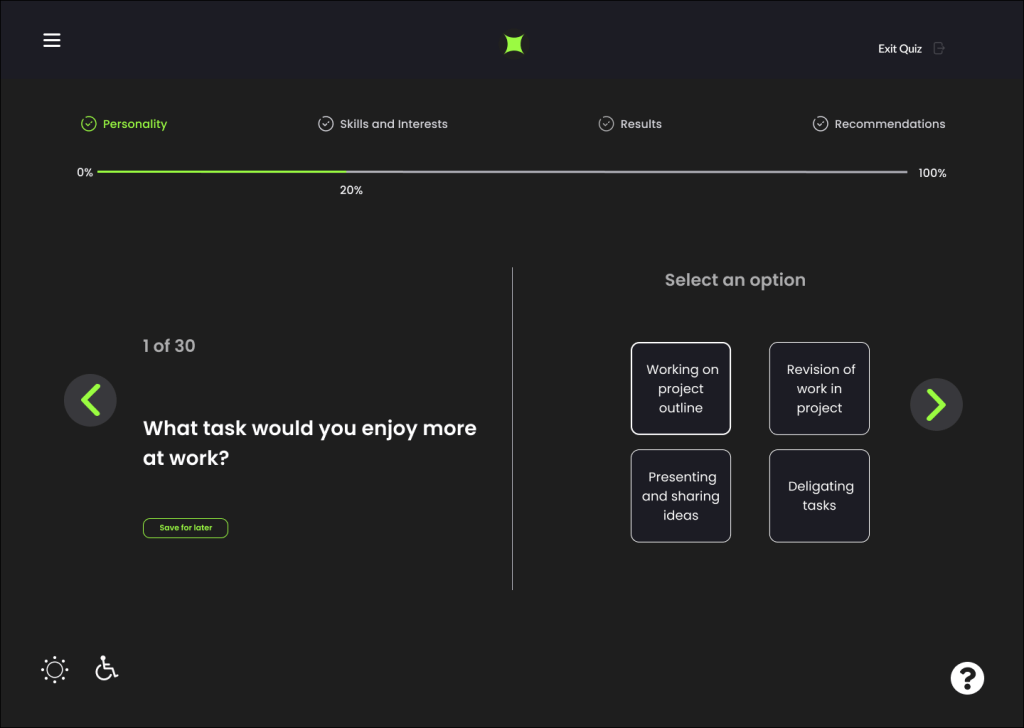Click the Exit Quiz link

(900, 48)
